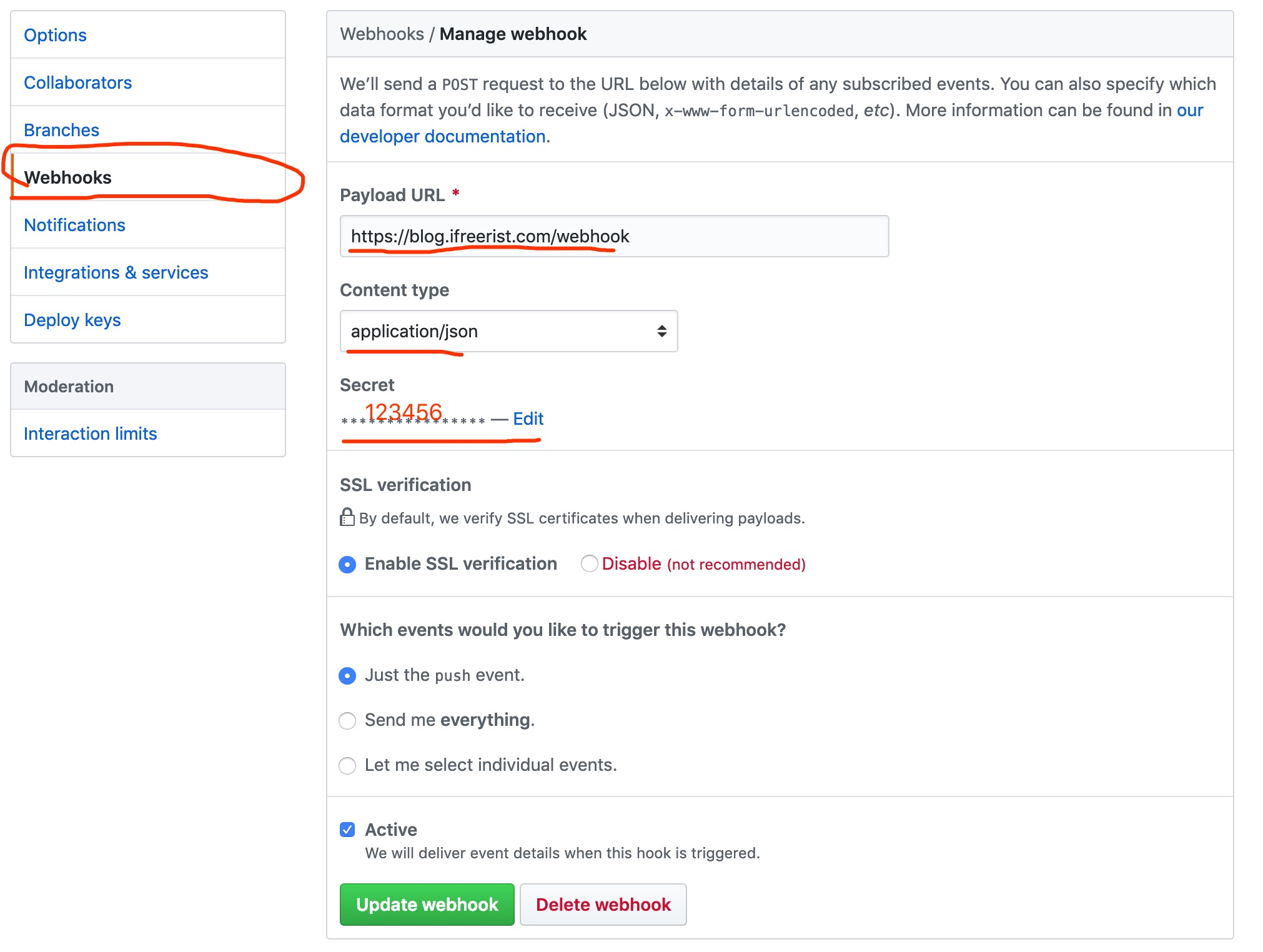This screenshot has height=952, width=1263.
Task: Edit the webhook secret
Action: coord(528,419)
